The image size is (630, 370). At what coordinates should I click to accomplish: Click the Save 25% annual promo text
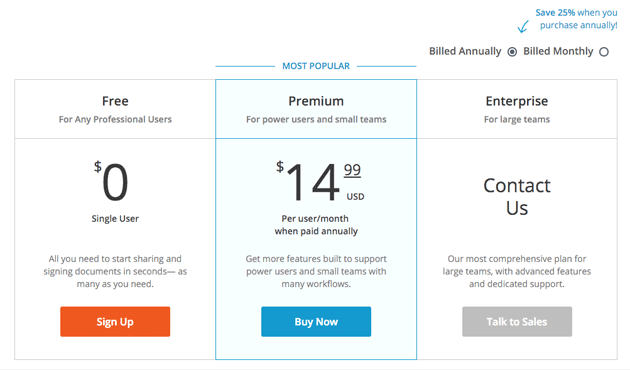[x=576, y=19]
